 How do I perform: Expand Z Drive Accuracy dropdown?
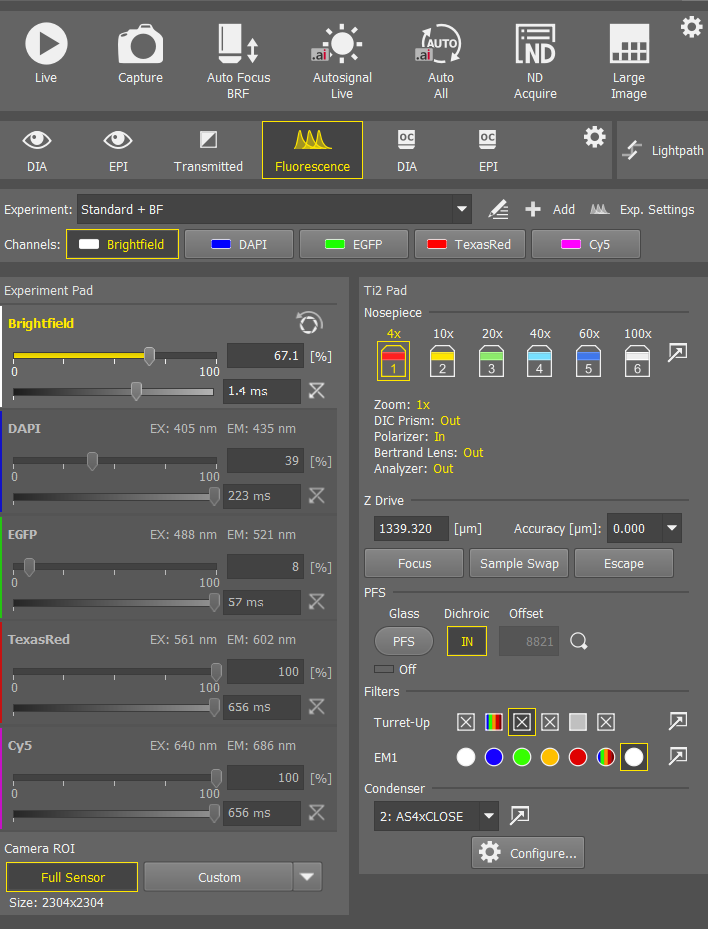[671, 528]
